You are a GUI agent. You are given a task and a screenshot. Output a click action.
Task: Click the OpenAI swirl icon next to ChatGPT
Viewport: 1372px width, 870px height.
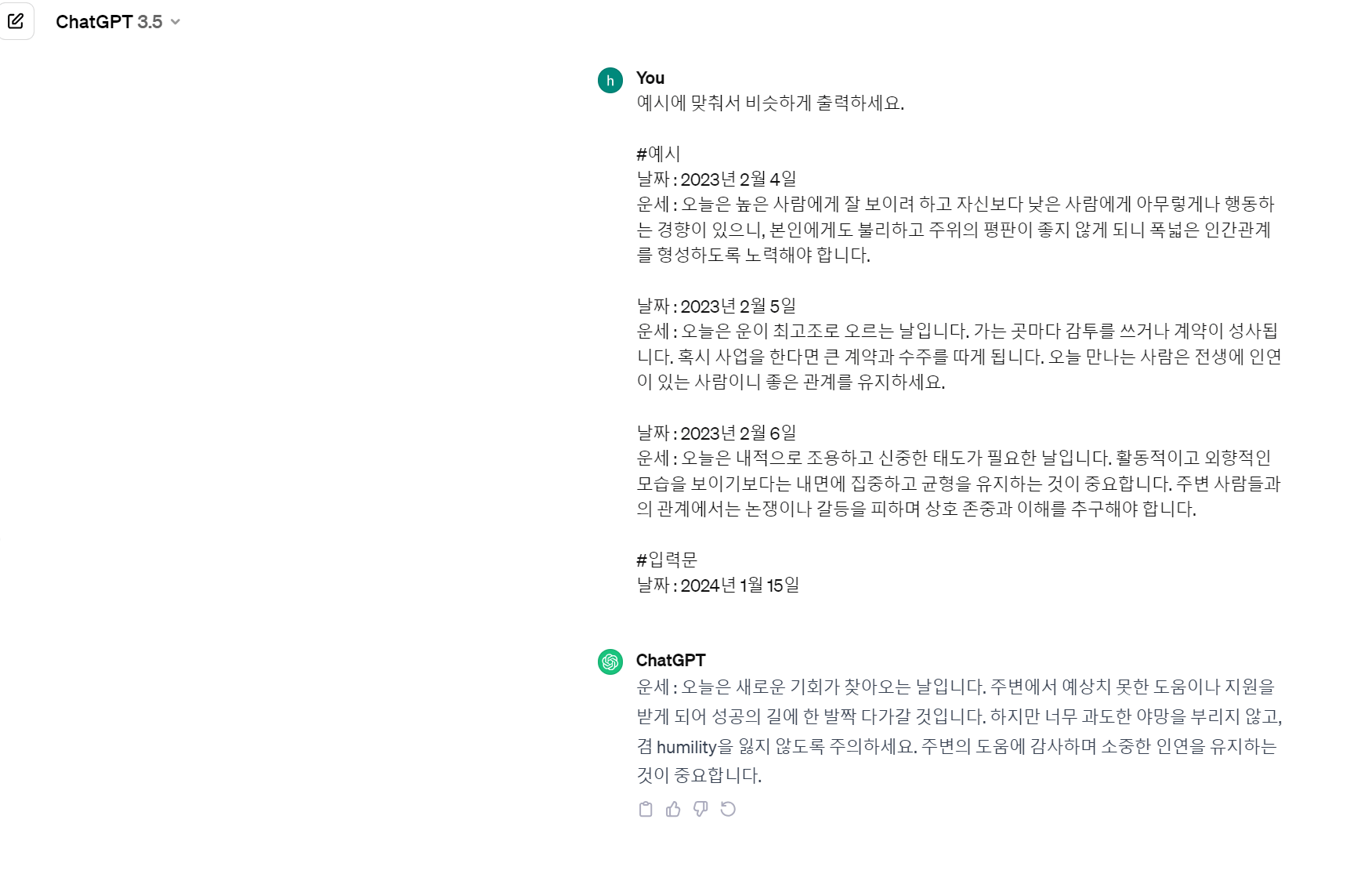coord(610,661)
